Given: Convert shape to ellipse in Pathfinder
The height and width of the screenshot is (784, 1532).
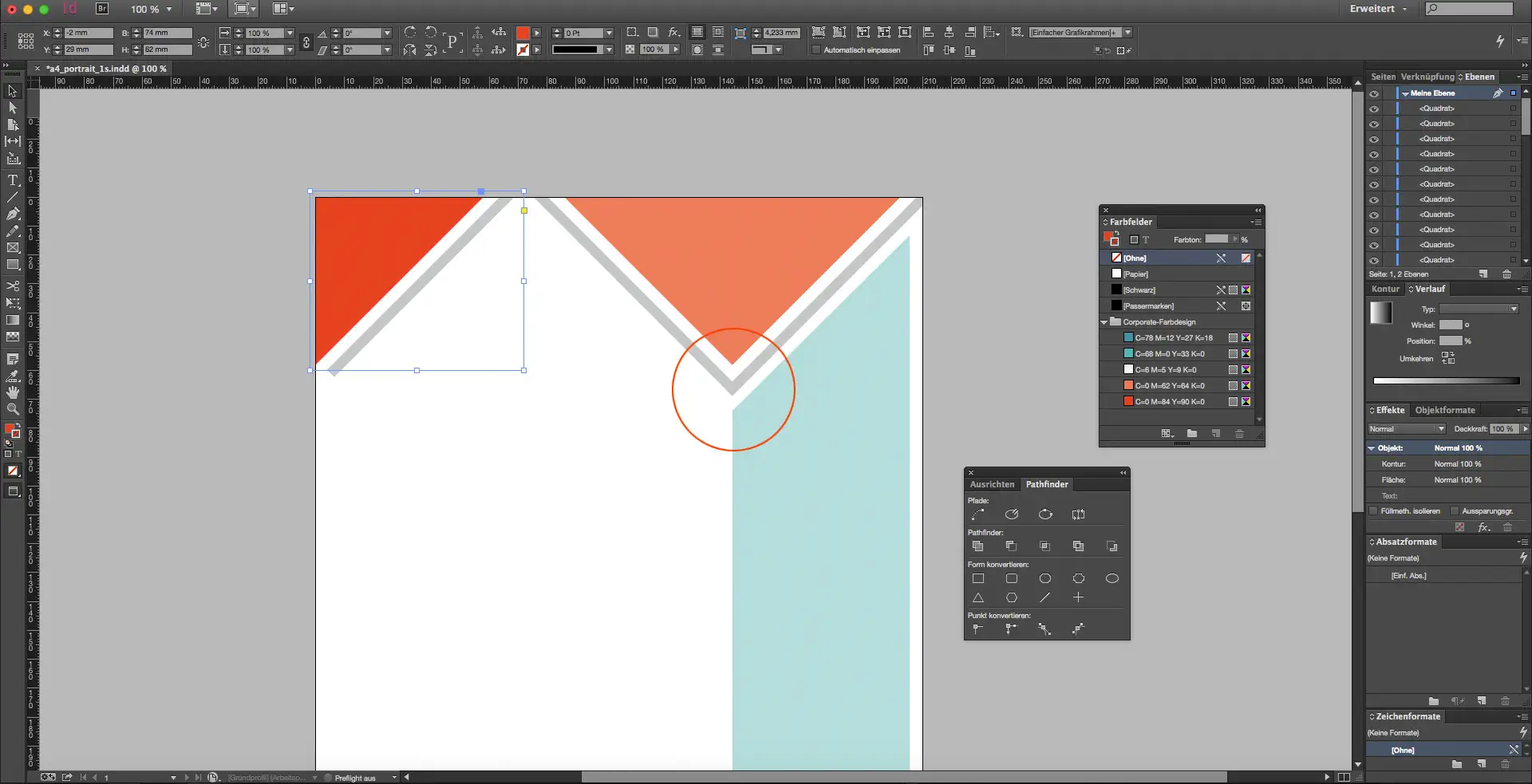Looking at the screenshot, I should coord(1111,578).
